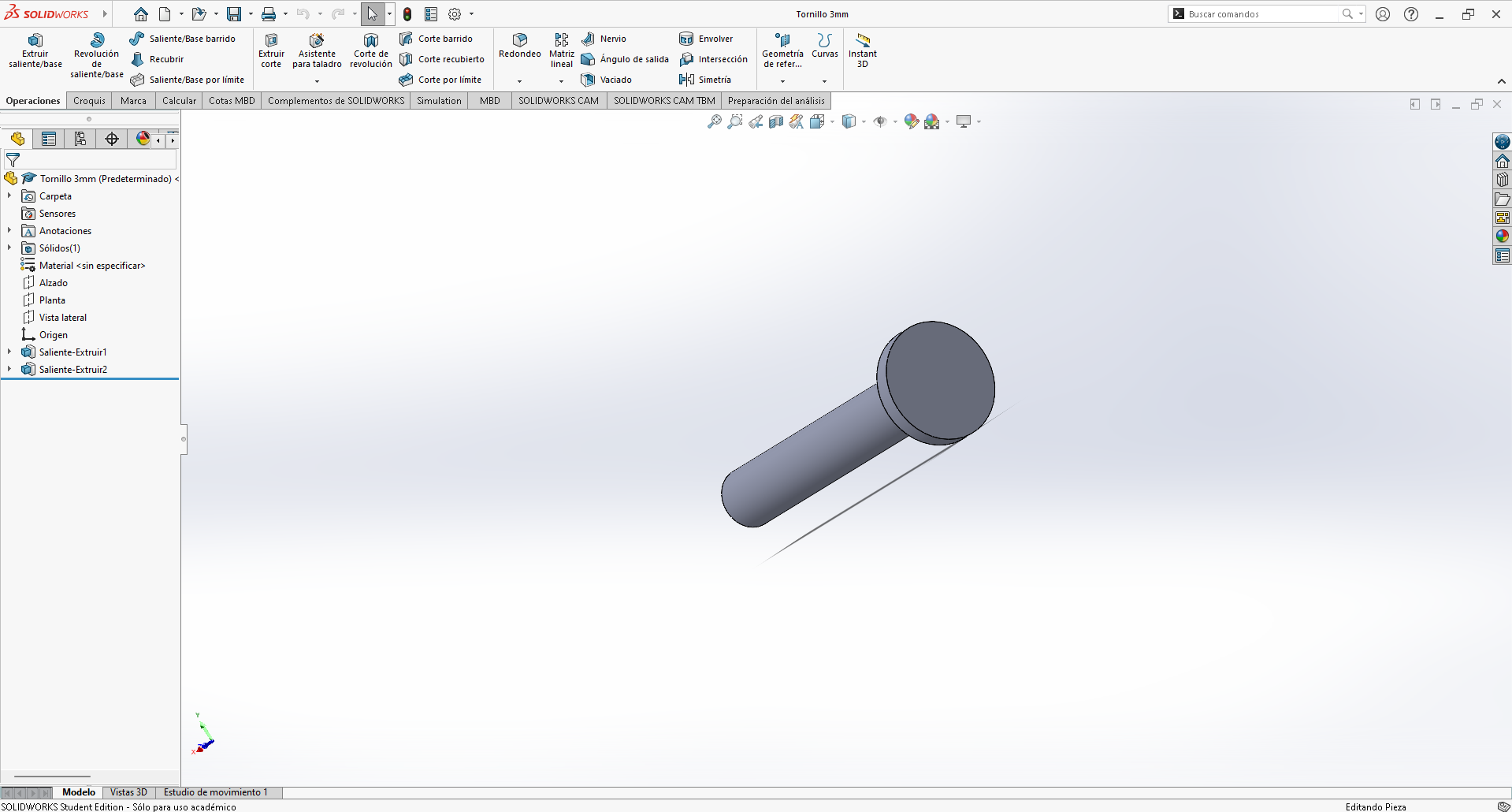Expand the Anotaciones tree node
This screenshot has height=812, width=1512.
coord(9,231)
